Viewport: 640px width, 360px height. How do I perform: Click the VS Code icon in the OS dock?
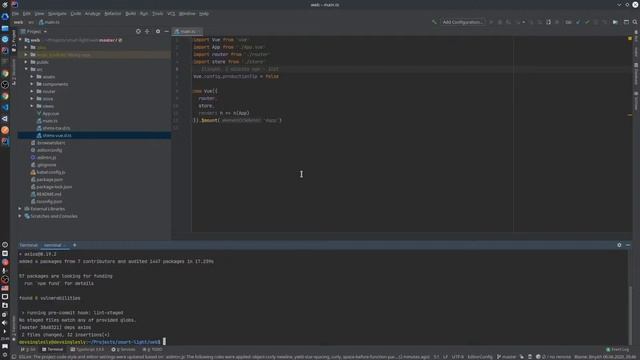pos(5,107)
